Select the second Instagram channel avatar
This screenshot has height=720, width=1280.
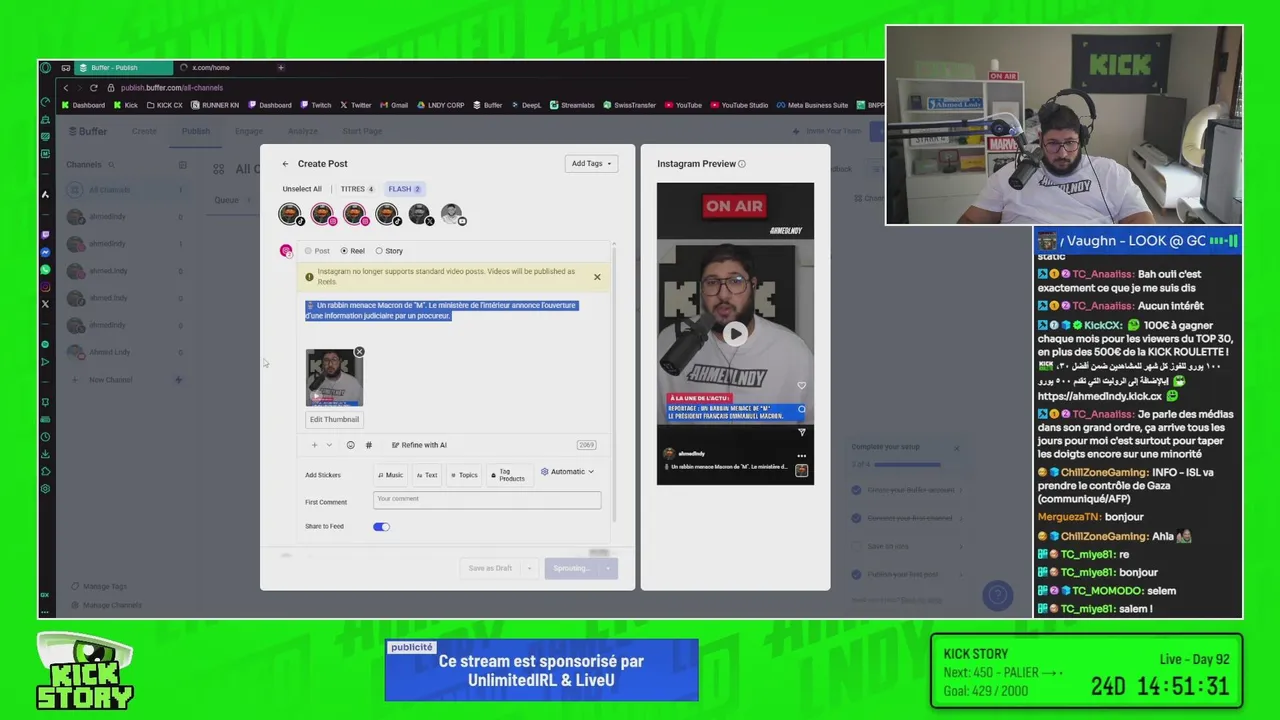[x=355, y=214]
